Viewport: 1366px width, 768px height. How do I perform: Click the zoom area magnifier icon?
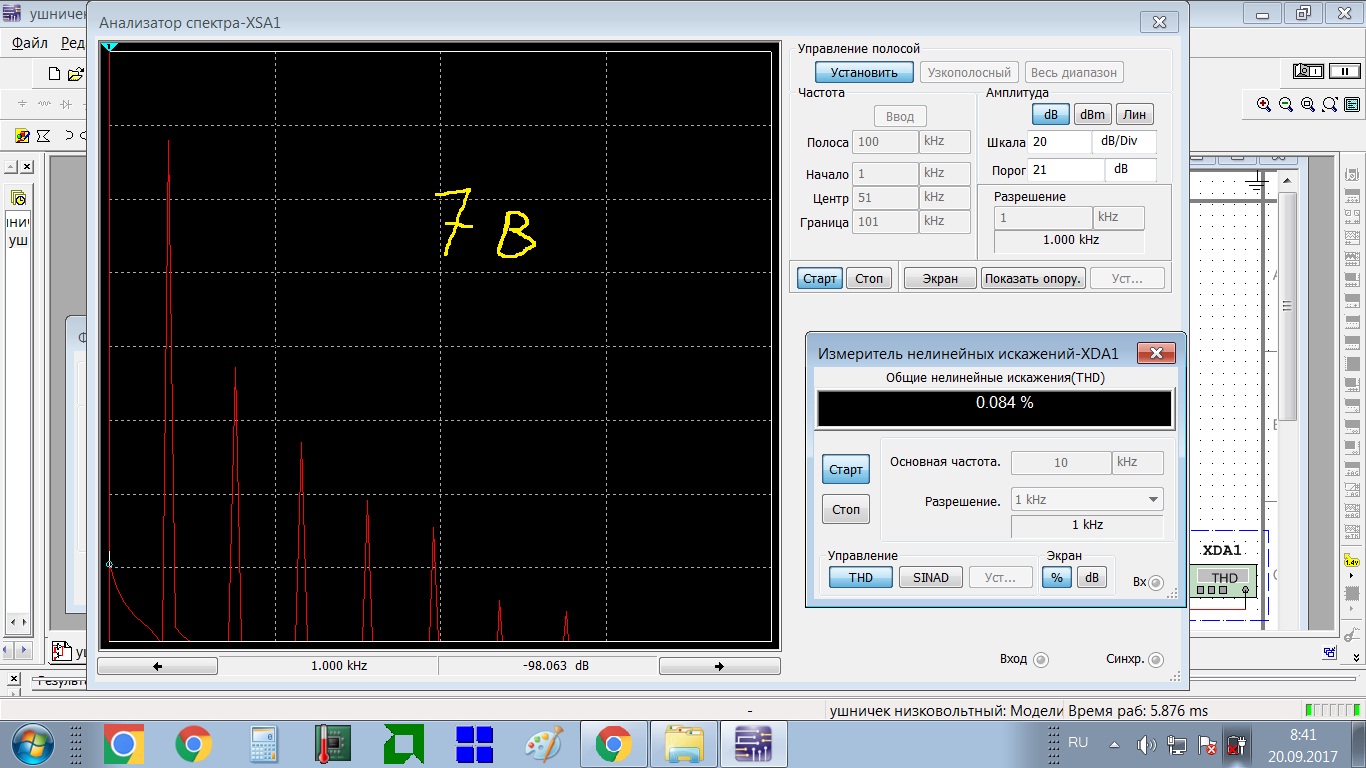tap(1308, 104)
